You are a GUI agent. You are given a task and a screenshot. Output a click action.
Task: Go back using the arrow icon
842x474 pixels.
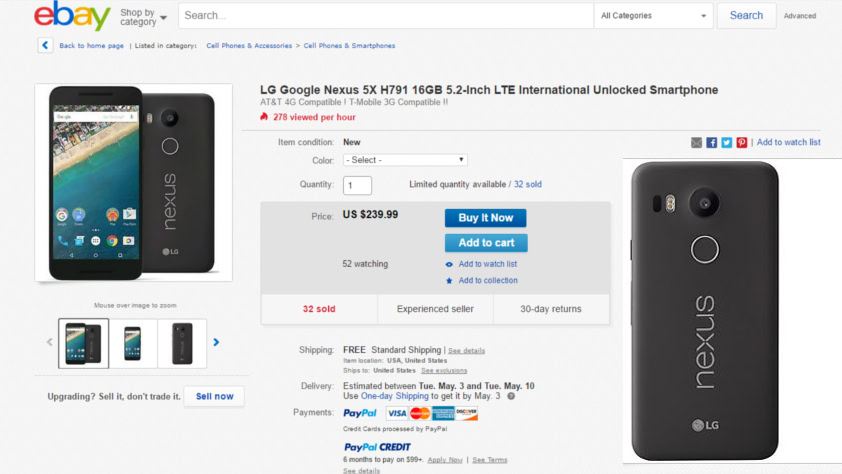coord(45,45)
